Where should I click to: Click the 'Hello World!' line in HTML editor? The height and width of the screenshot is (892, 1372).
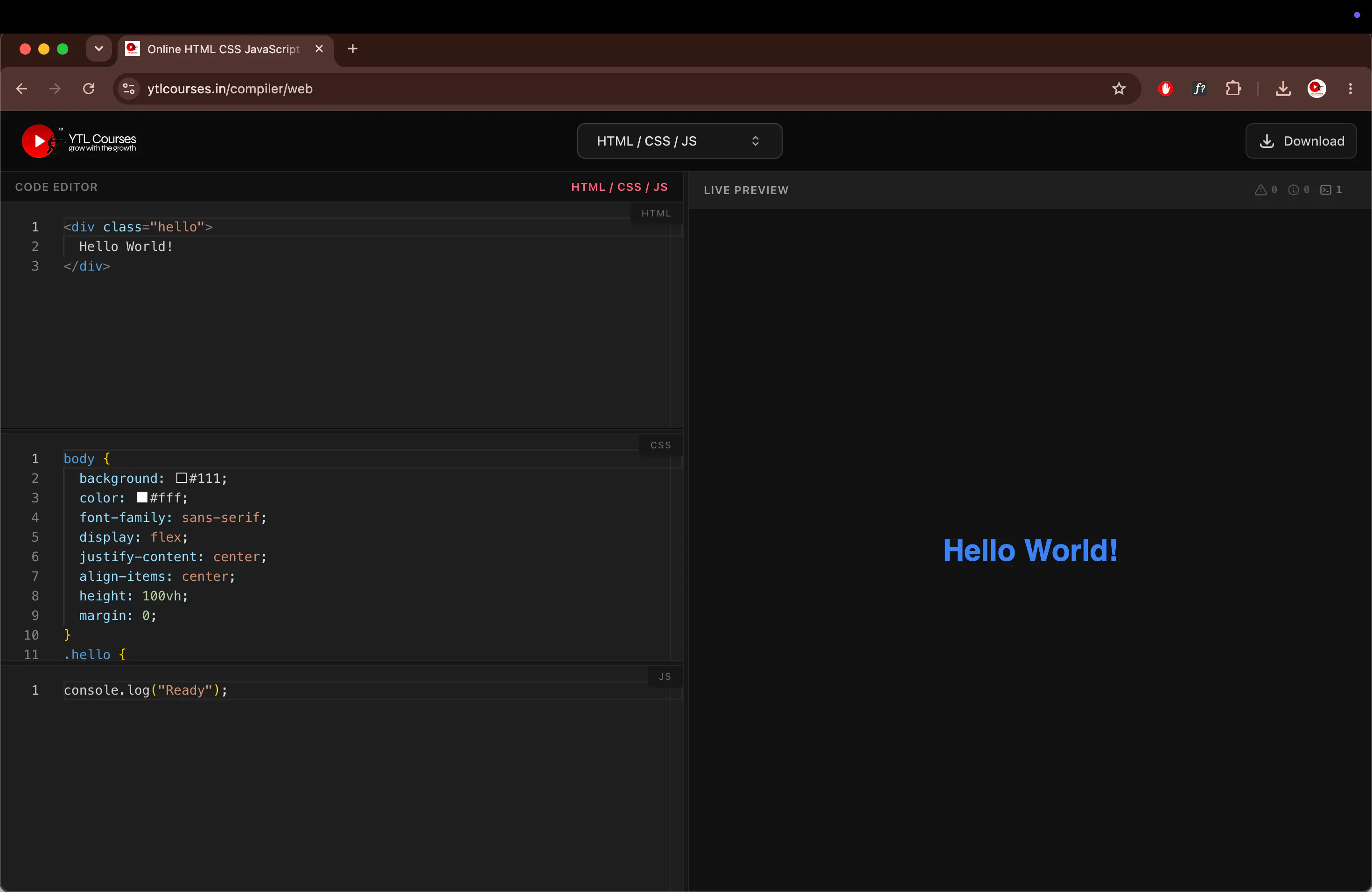click(x=126, y=247)
